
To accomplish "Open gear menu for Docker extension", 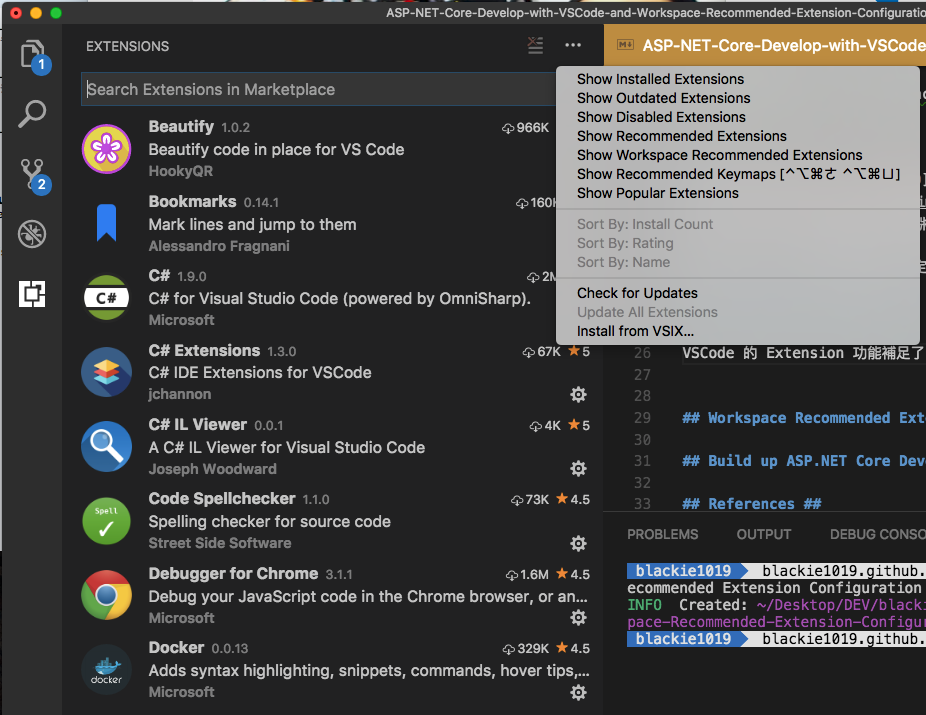I will pos(577,692).
